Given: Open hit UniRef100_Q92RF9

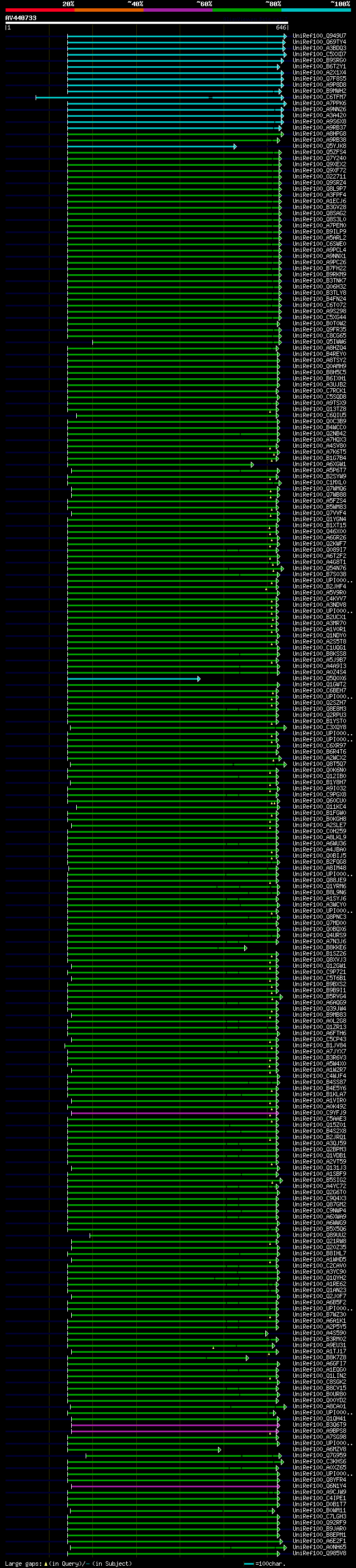Looking at the screenshot, I should tap(319, 1522).
